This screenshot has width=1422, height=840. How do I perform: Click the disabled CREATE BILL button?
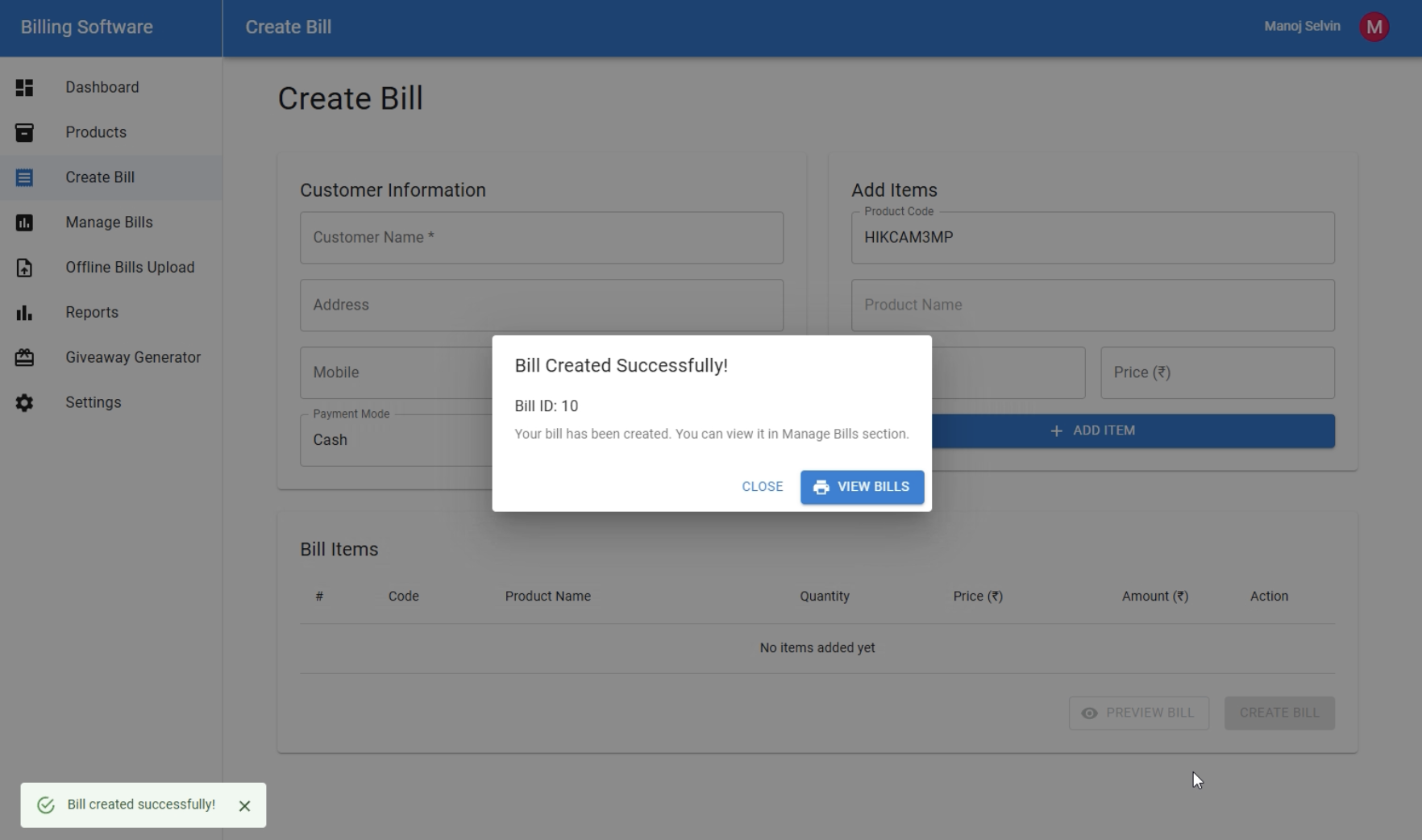(1279, 713)
